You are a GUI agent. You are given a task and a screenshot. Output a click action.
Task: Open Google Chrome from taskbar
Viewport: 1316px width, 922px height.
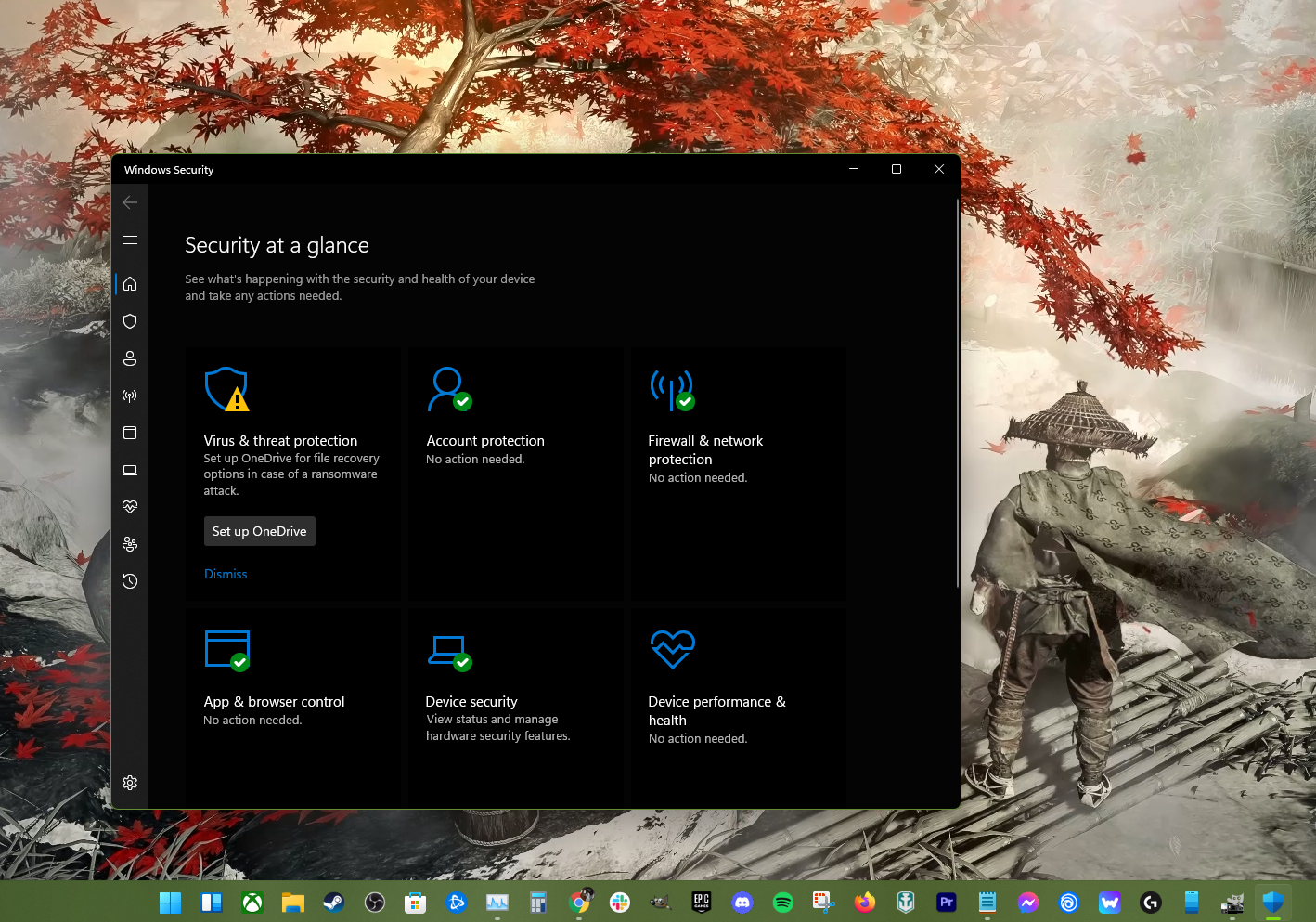[579, 902]
